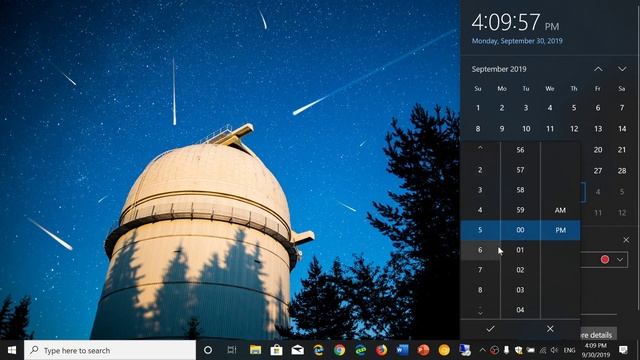Click the partially hidden More details button
The width and height of the screenshot is (640, 360).
click(598, 335)
